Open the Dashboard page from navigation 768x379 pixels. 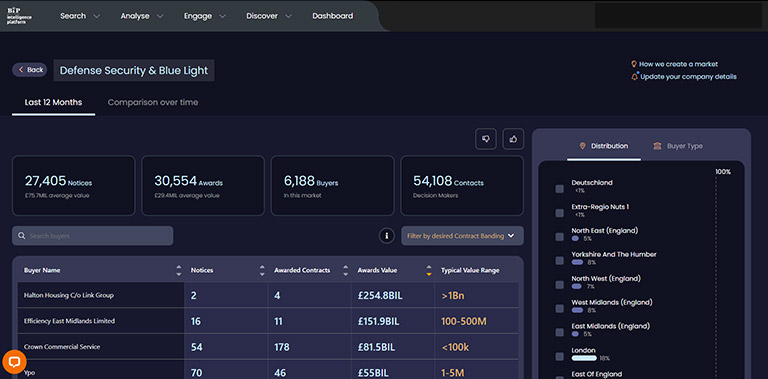coord(333,16)
